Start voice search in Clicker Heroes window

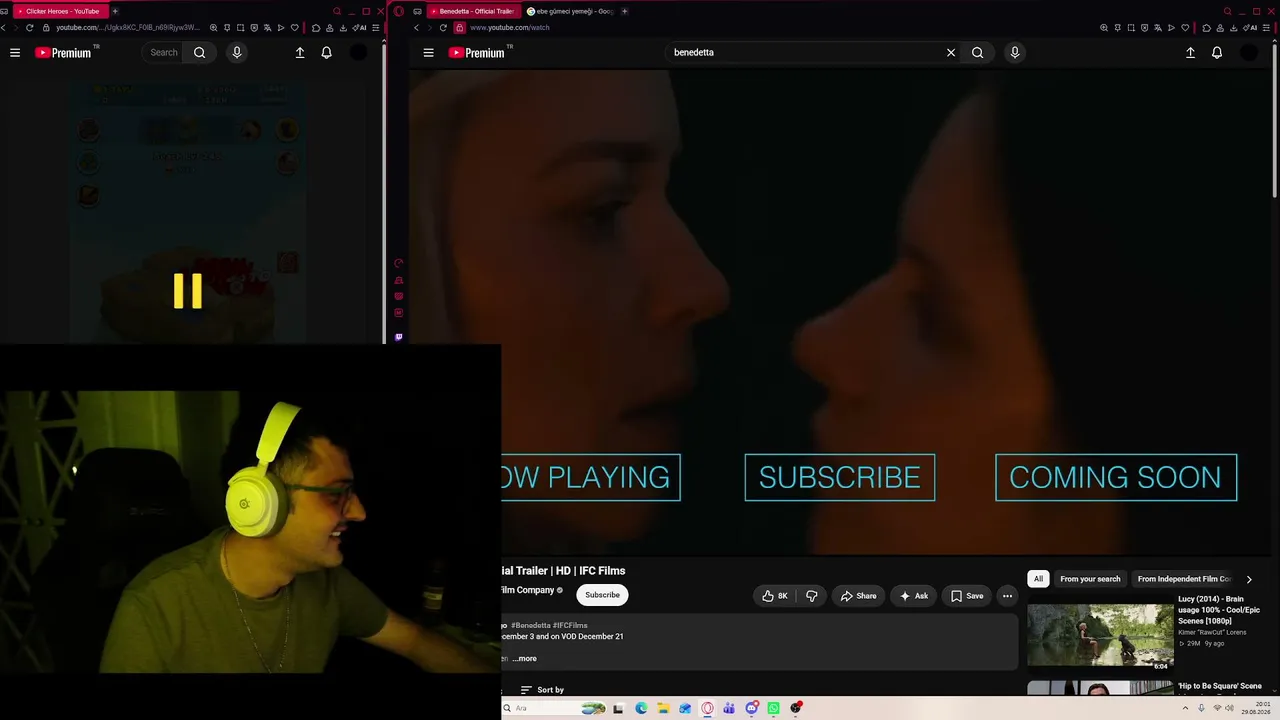coord(237,53)
